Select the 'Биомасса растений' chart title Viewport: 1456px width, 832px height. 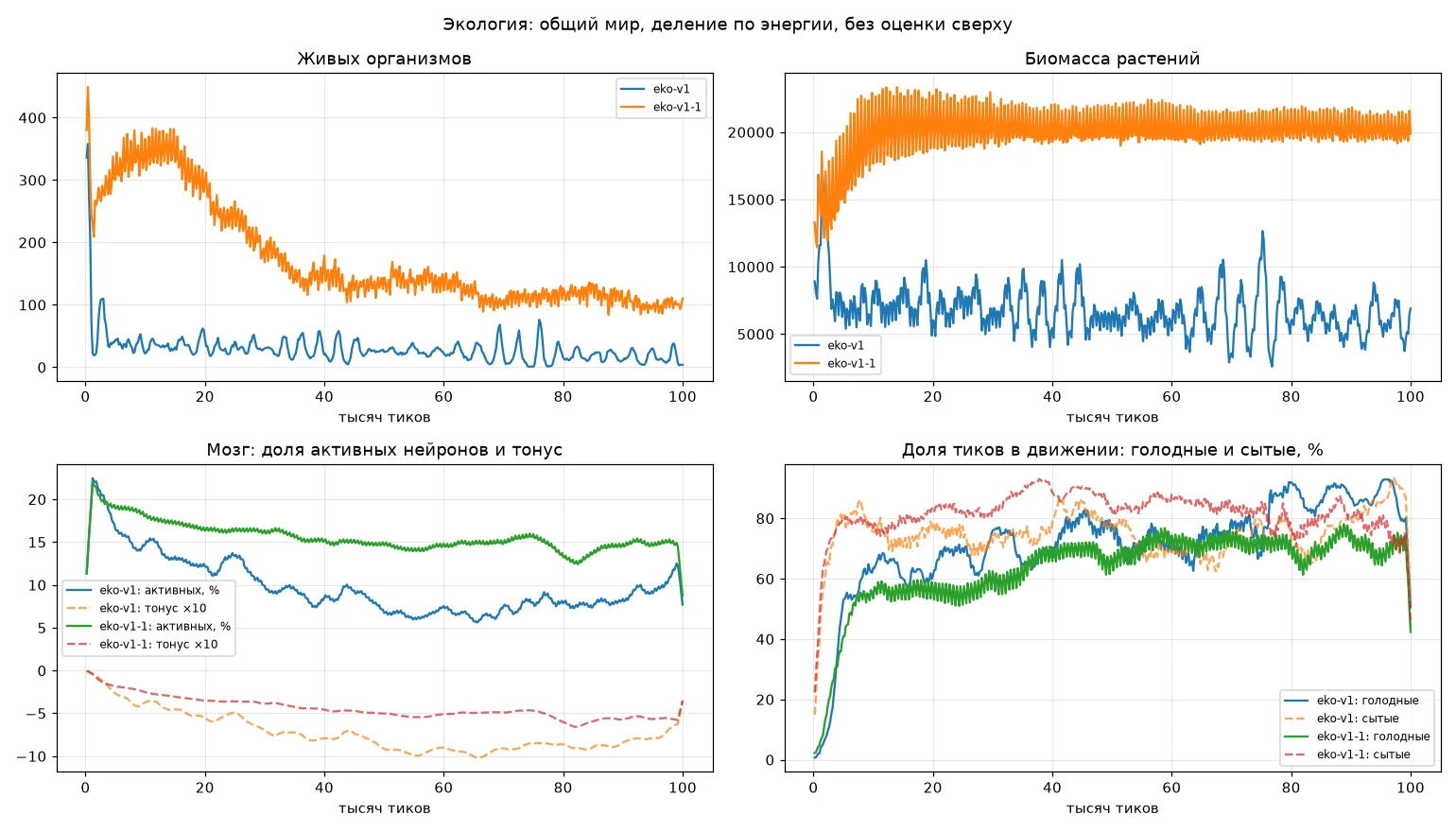1112,59
